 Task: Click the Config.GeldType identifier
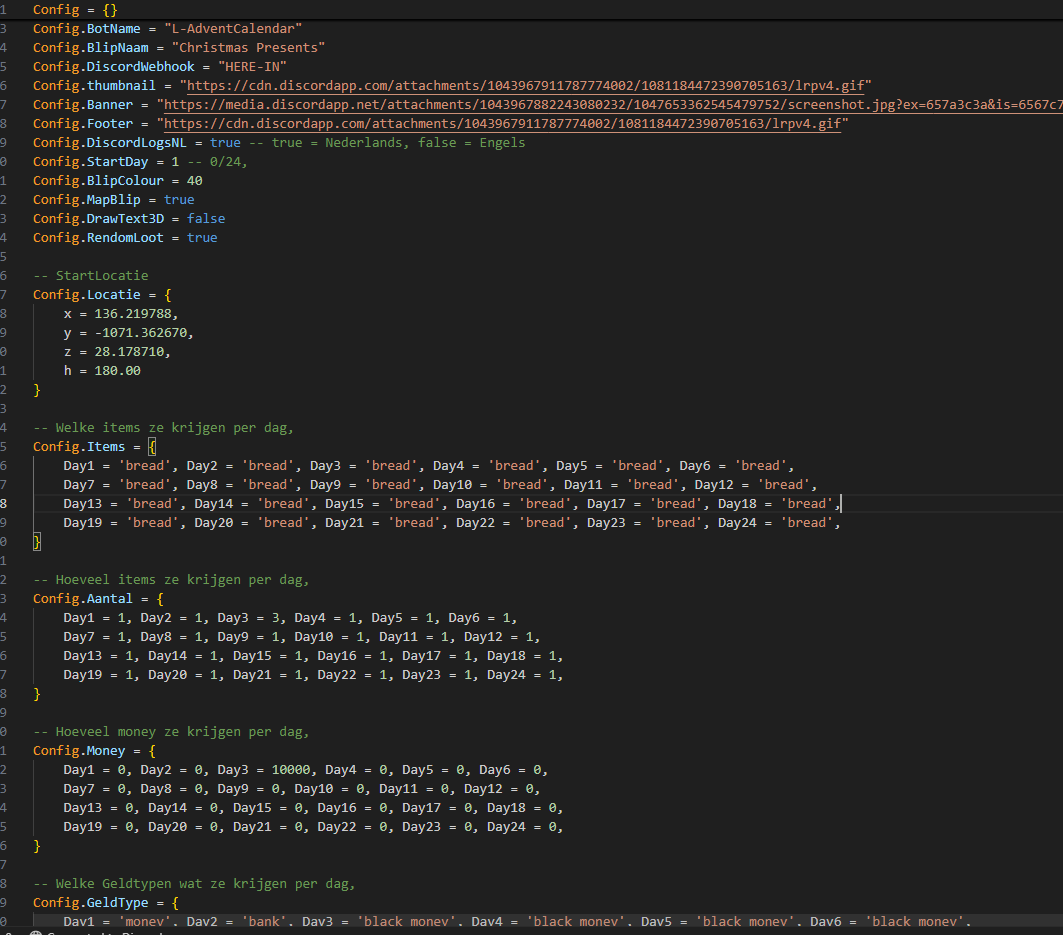click(91, 902)
